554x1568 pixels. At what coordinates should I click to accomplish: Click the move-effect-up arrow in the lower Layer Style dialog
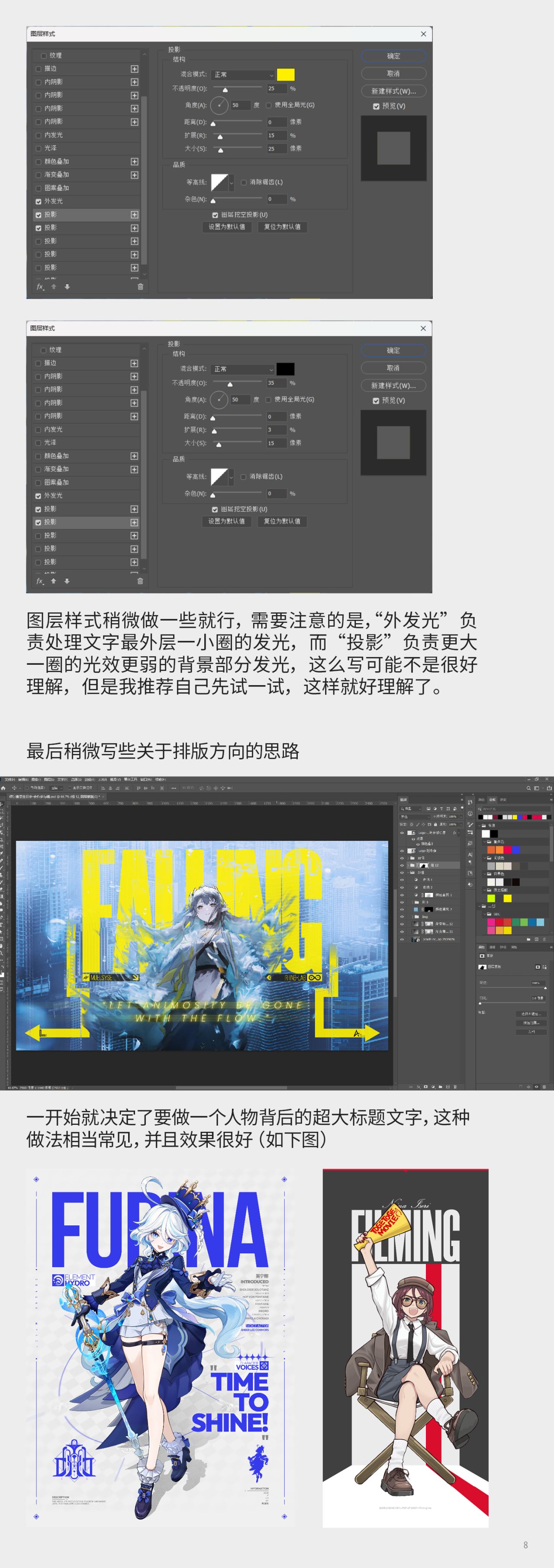pos(54,581)
